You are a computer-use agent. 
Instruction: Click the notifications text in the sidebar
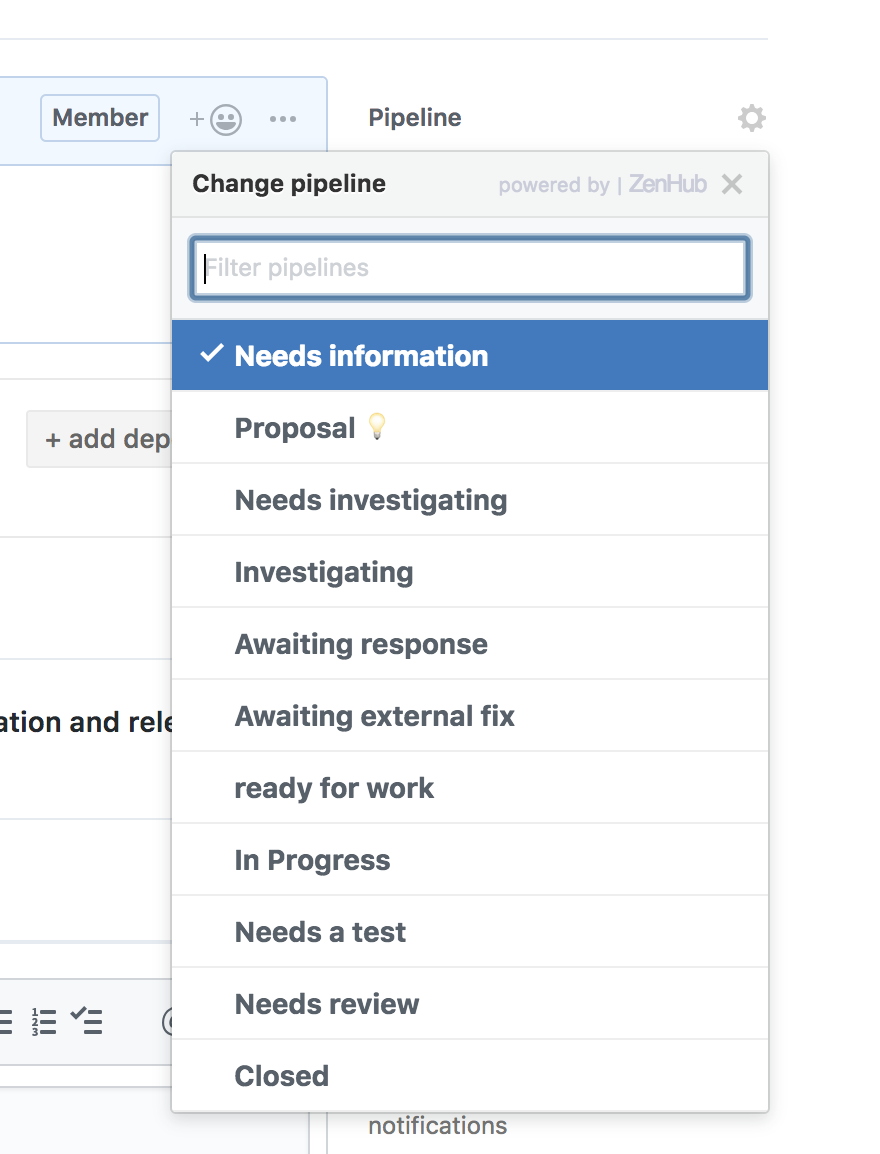tap(438, 1126)
